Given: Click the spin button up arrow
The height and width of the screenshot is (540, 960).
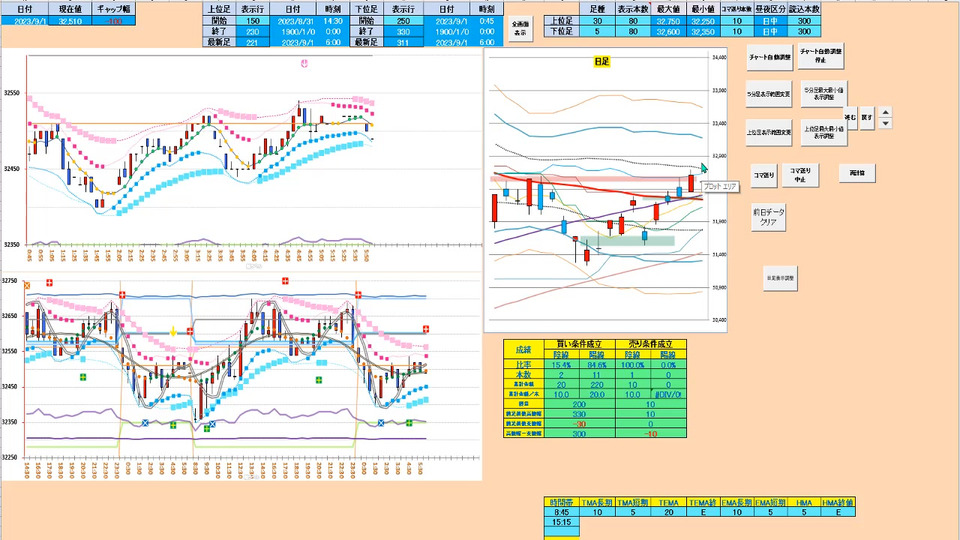Looking at the screenshot, I should (885, 112).
